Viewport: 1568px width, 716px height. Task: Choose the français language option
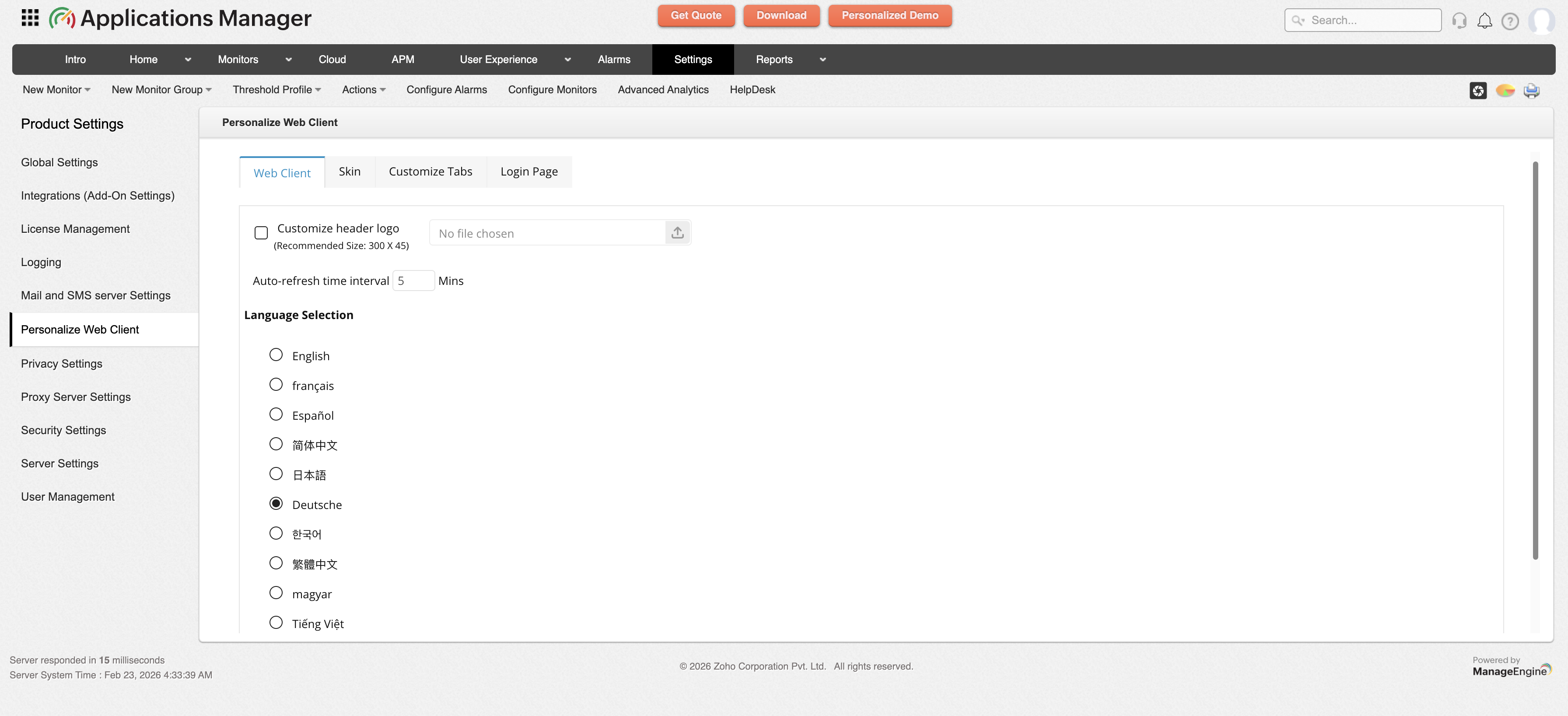pos(276,384)
